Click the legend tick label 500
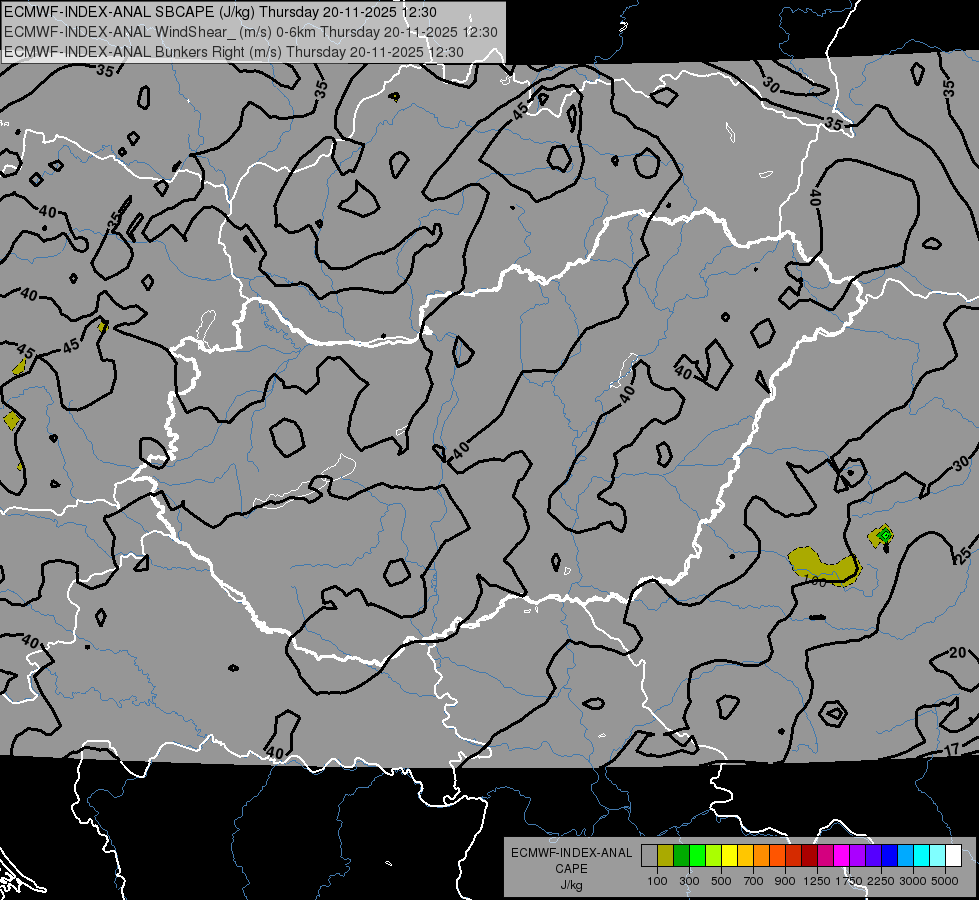This screenshot has width=979, height=900. (721, 881)
